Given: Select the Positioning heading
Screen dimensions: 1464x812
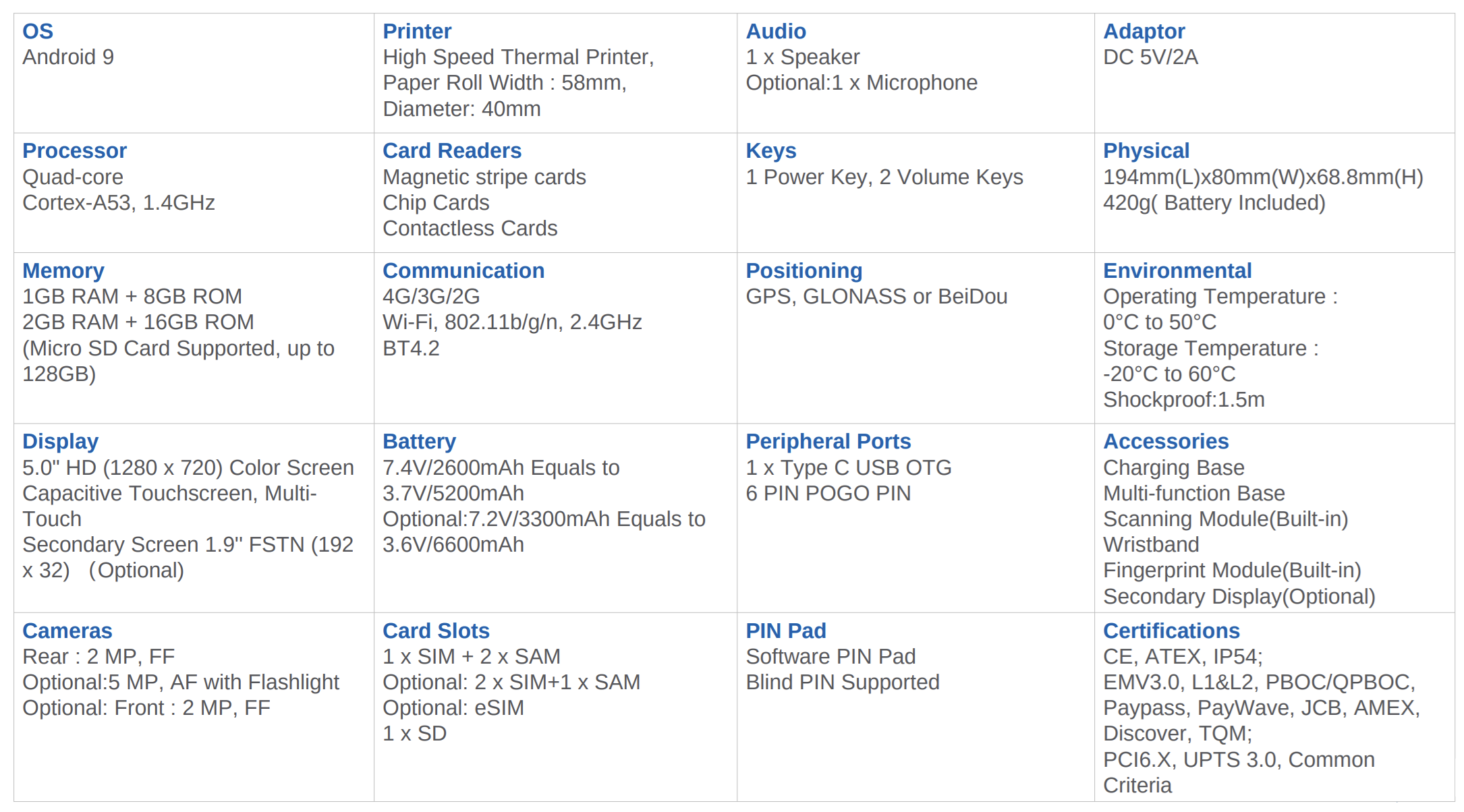Looking at the screenshot, I should click(x=804, y=270).
